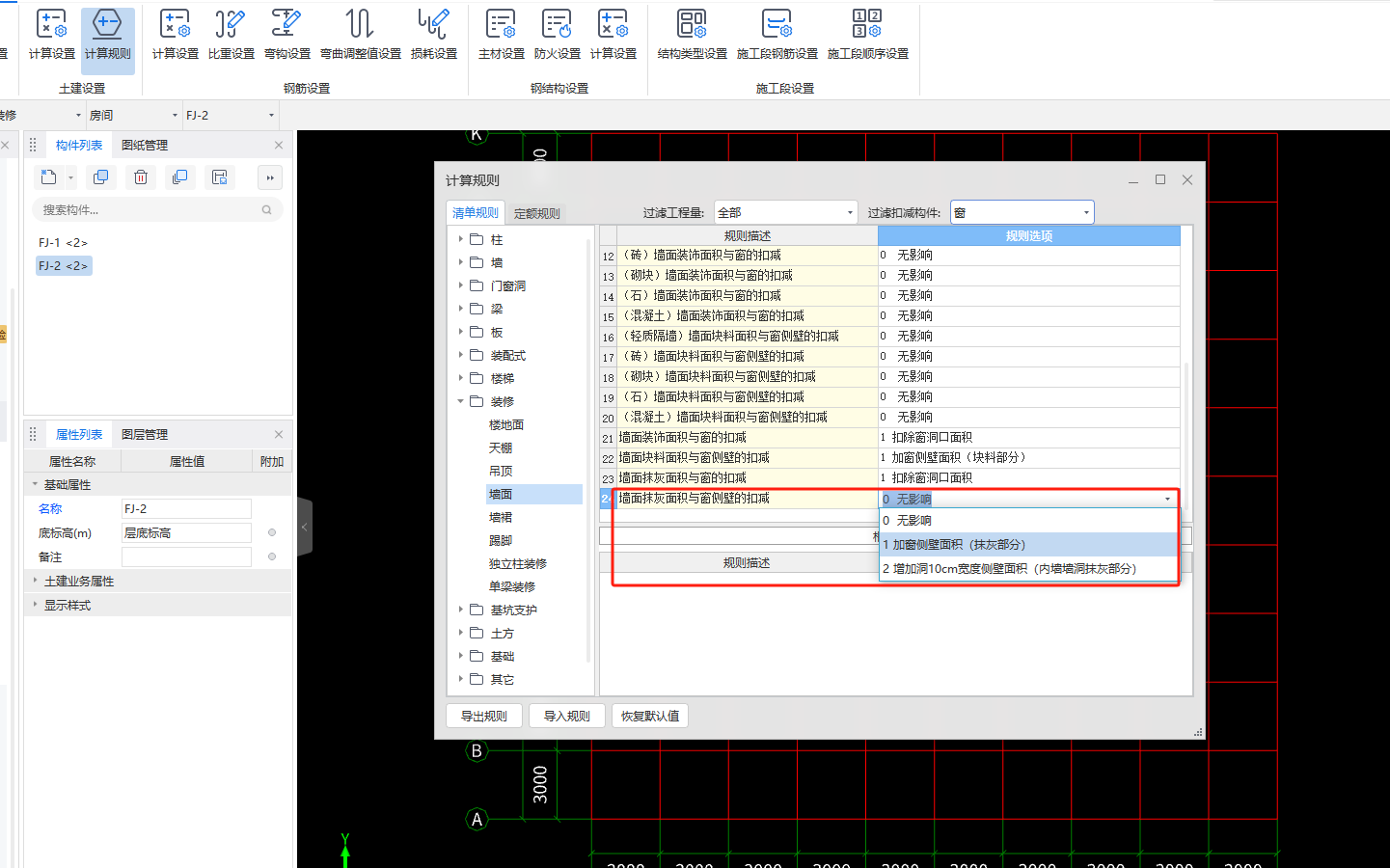The image size is (1390, 868).
Task: Click the 名称 value field FJ-2
Action: 186,508
